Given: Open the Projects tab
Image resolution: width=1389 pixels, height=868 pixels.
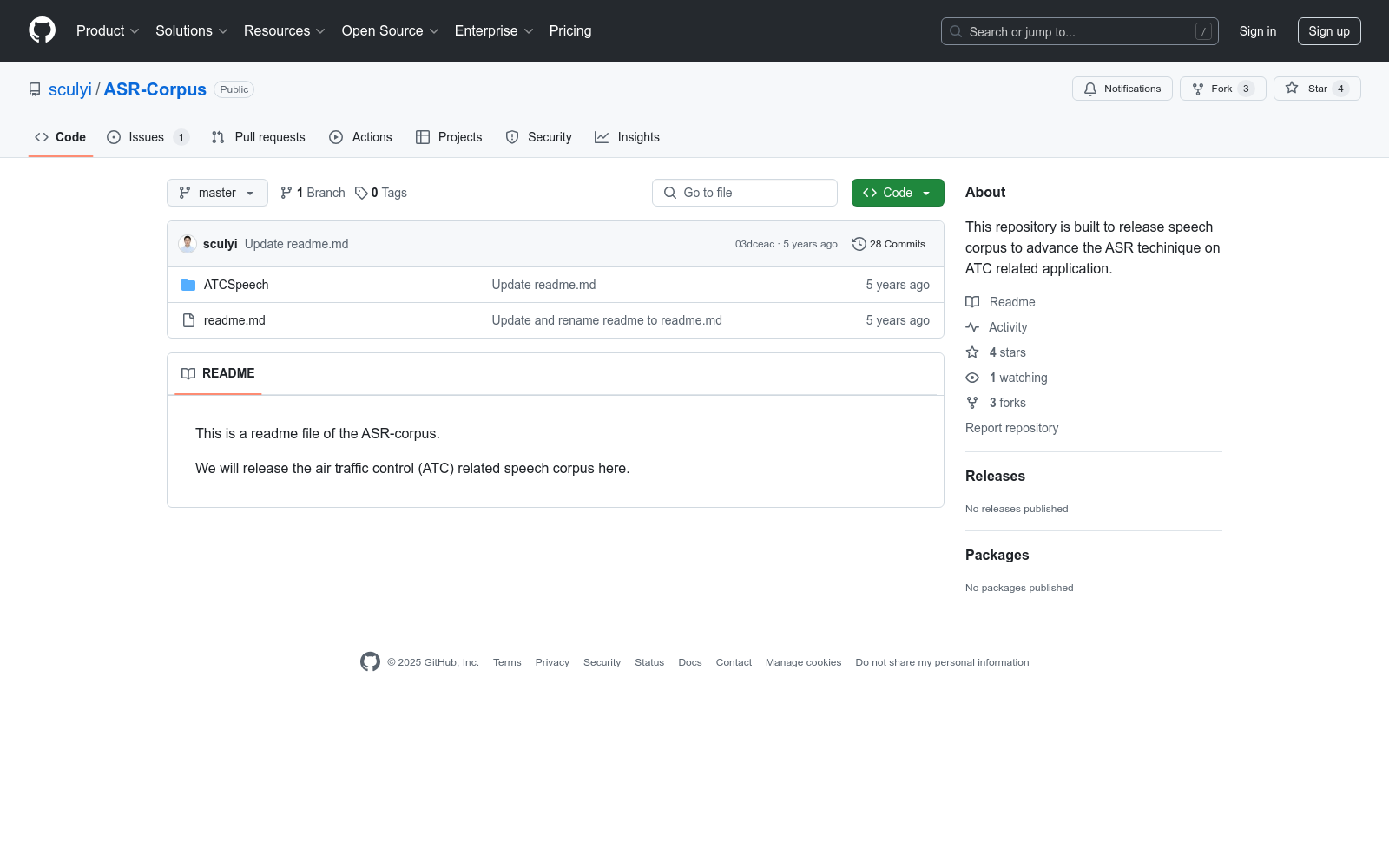Looking at the screenshot, I should click(x=449, y=137).
